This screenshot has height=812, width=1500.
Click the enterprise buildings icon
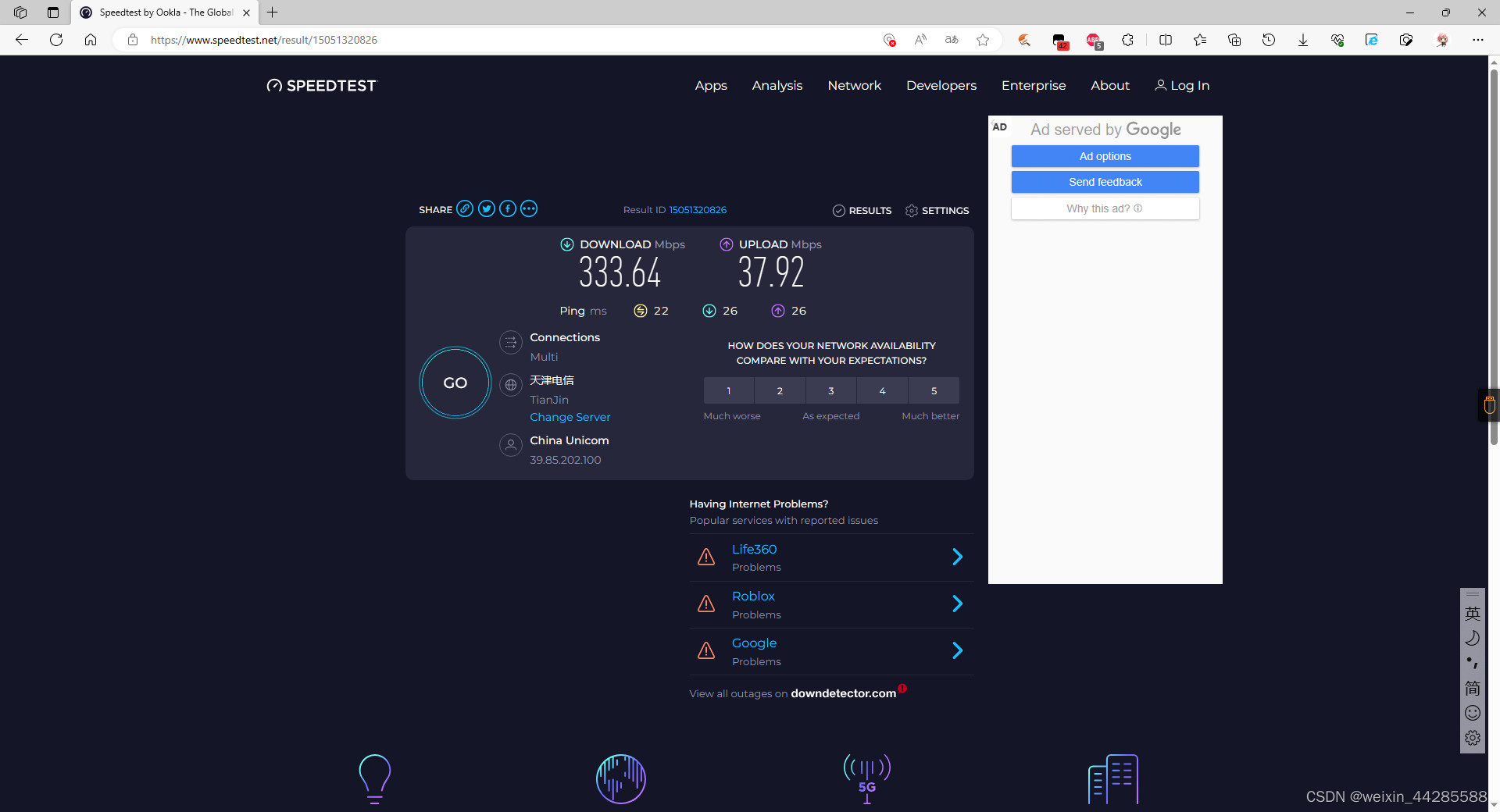point(1113,778)
